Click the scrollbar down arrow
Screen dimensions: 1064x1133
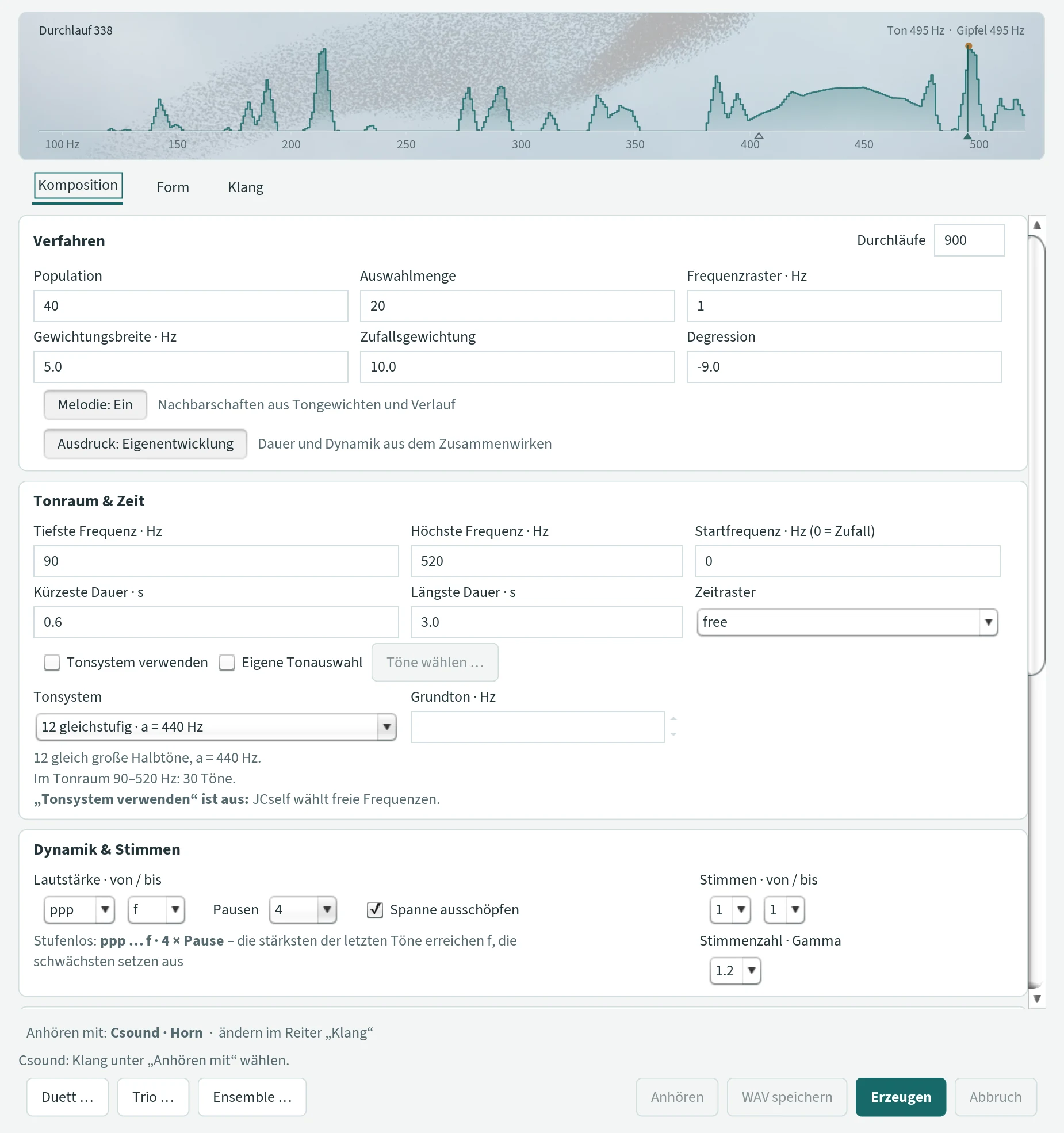[1037, 998]
